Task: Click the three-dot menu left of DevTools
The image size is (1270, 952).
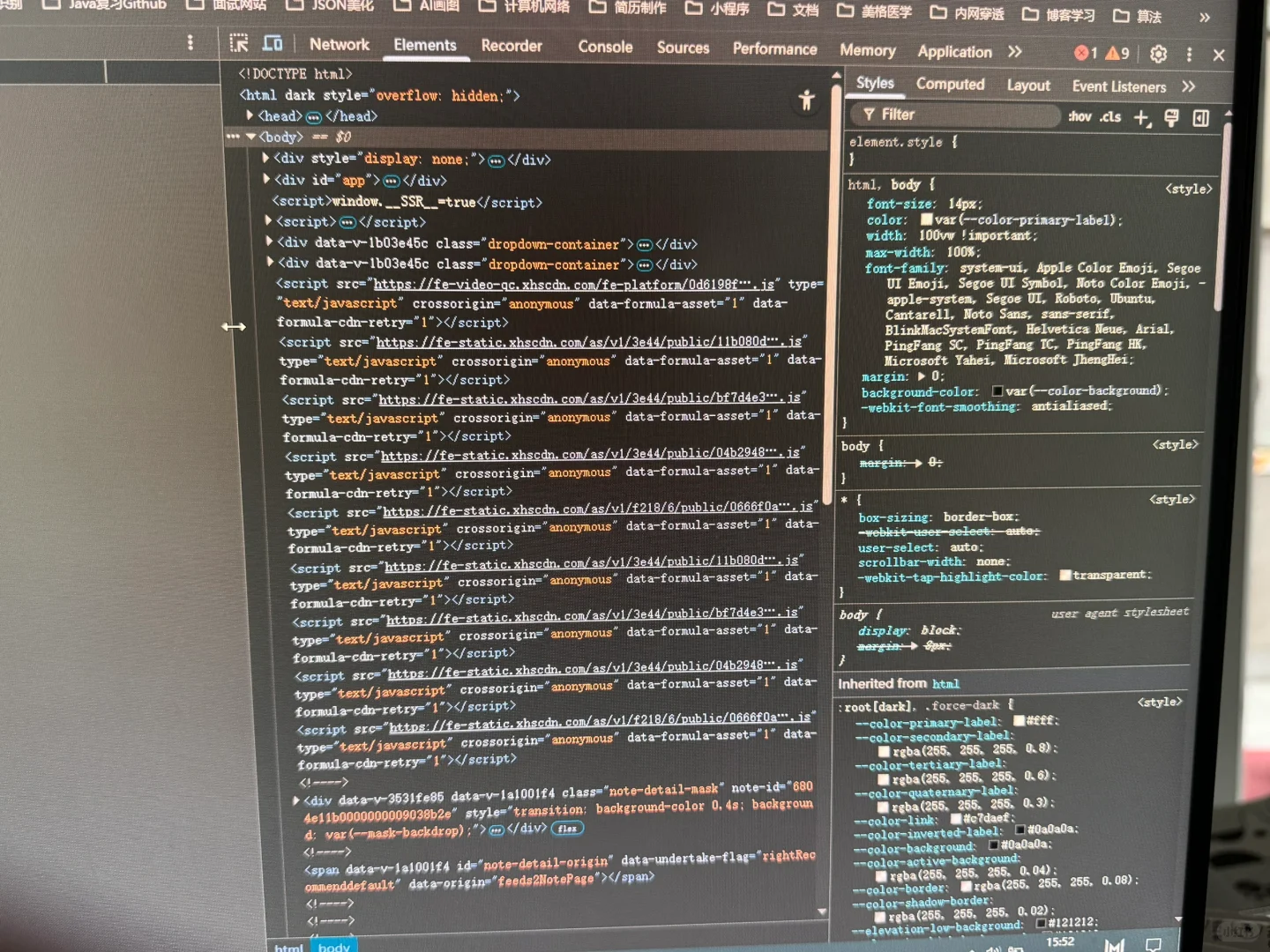Action: click(x=190, y=42)
